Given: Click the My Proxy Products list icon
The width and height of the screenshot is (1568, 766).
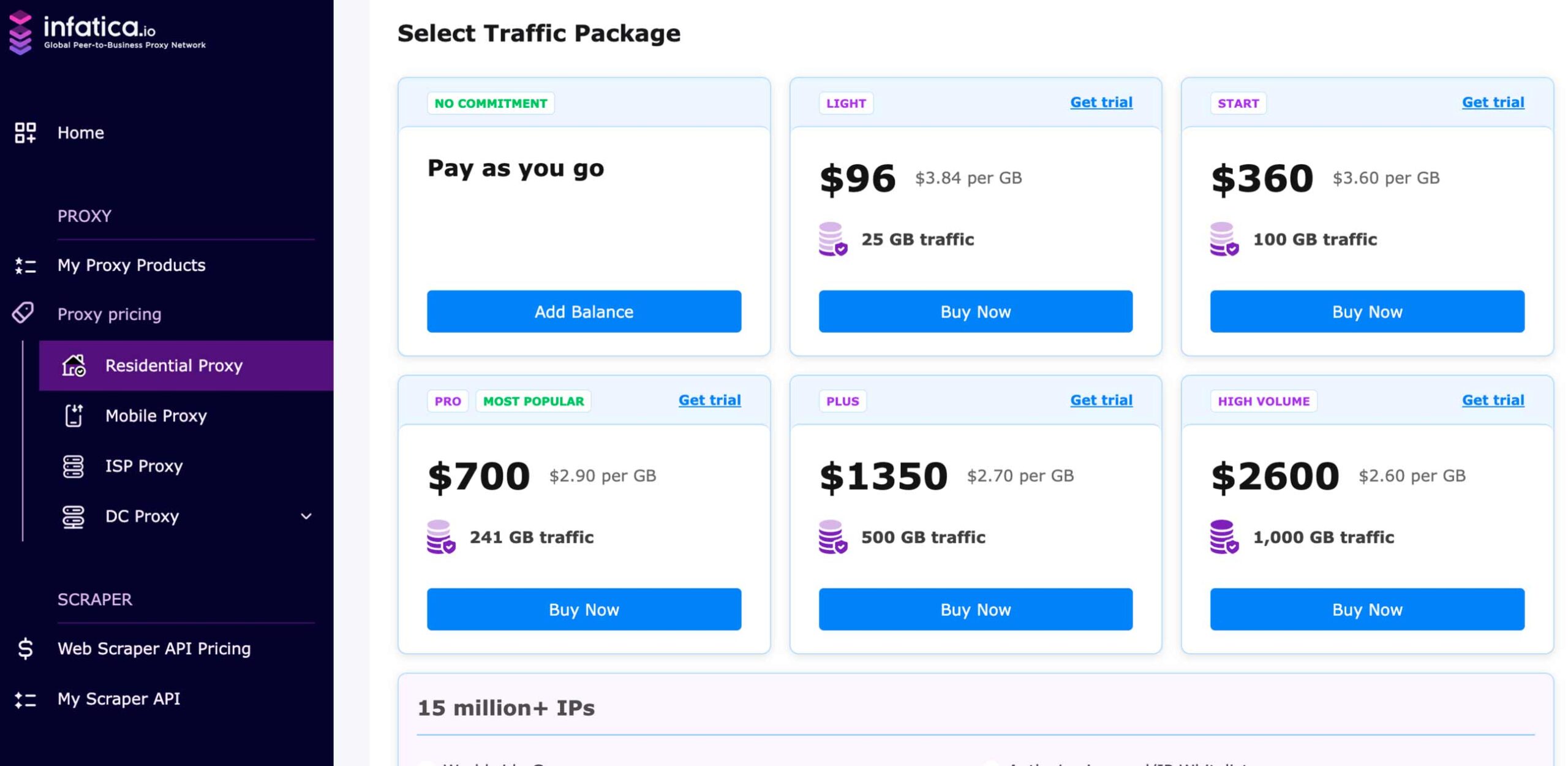Looking at the screenshot, I should pyautogui.click(x=25, y=265).
